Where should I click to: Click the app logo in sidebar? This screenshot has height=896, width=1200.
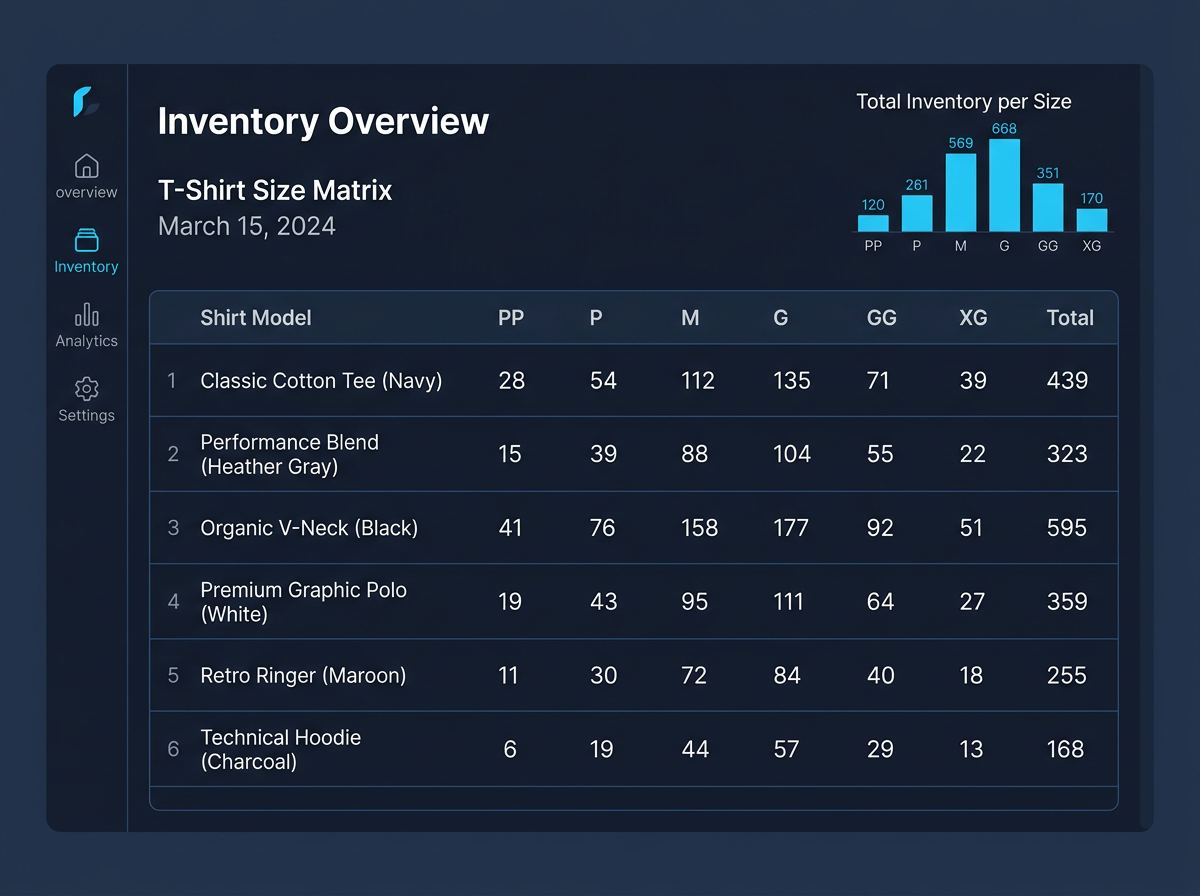(x=85, y=102)
